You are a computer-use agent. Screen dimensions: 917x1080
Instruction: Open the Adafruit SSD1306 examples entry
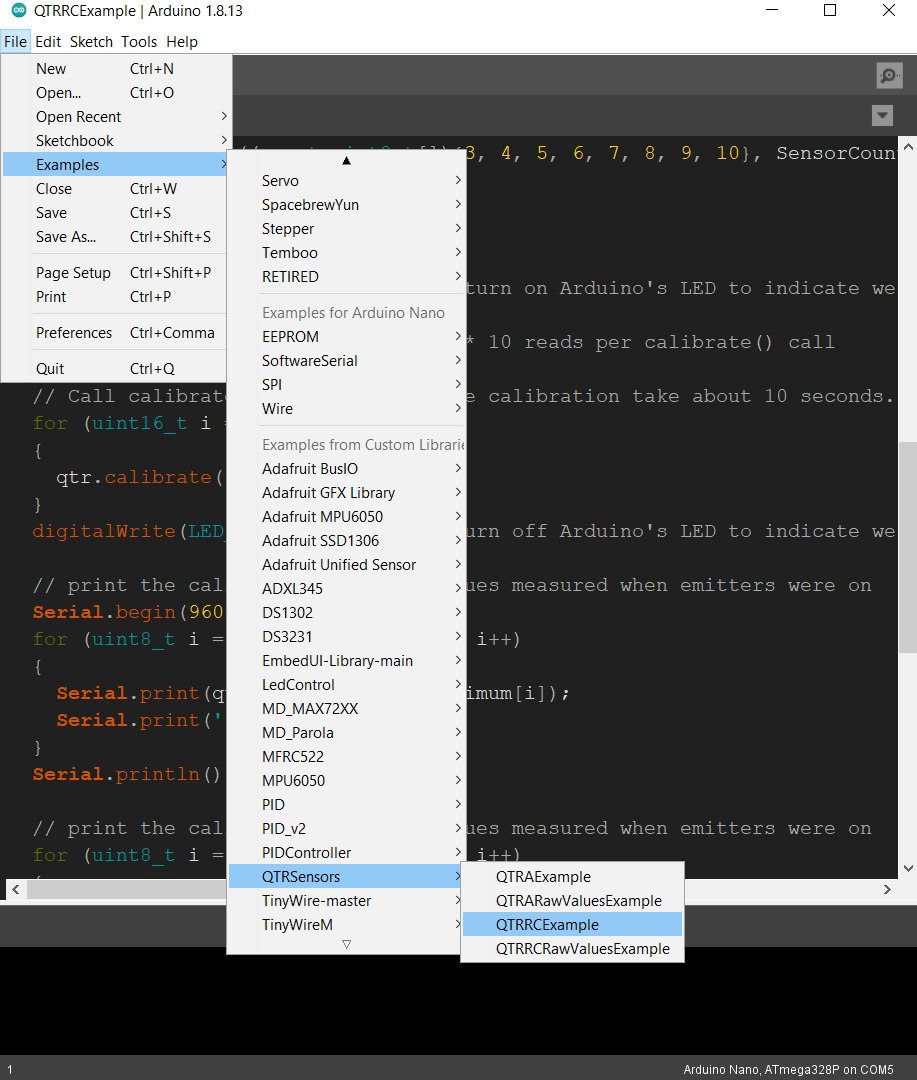(x=347, y=541)
